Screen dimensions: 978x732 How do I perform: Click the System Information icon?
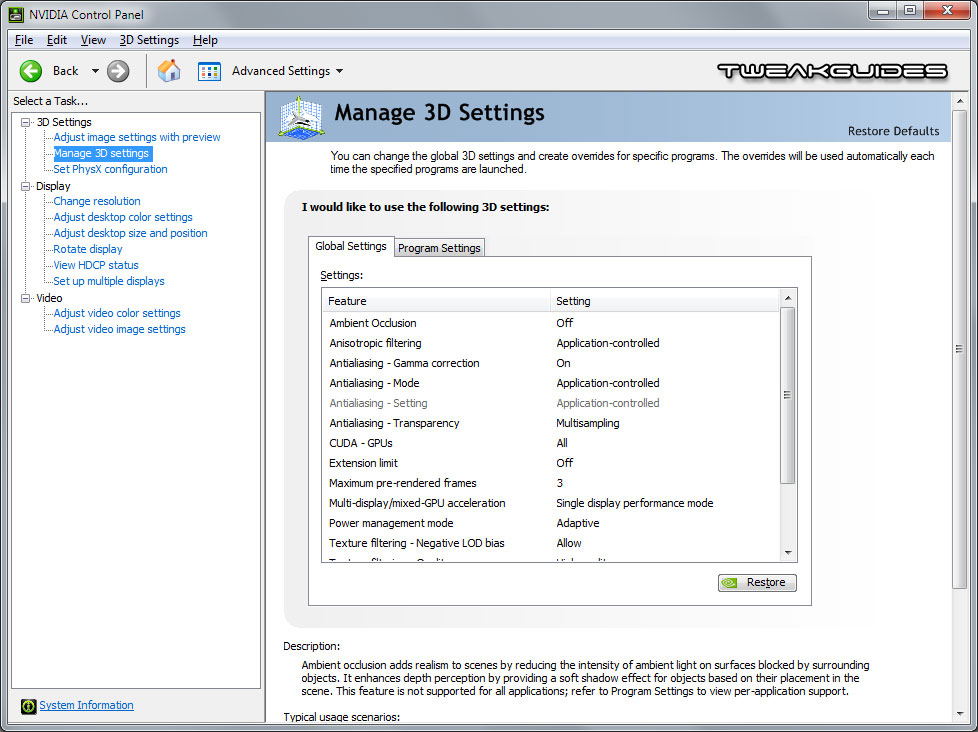[28, 706]
